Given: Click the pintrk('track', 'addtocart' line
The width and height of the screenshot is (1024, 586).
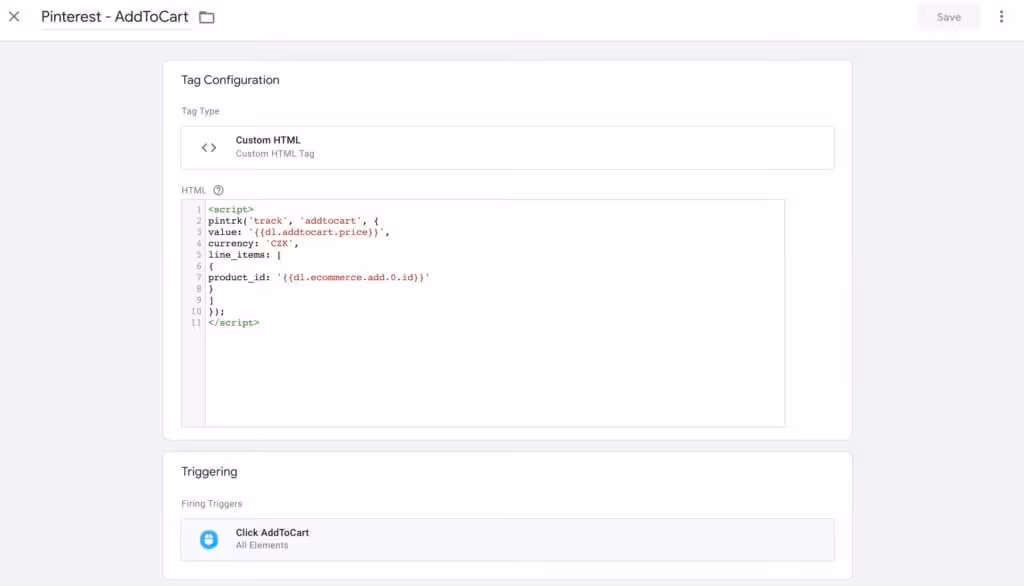Looking at the screenshot, I should coord(293,221).
